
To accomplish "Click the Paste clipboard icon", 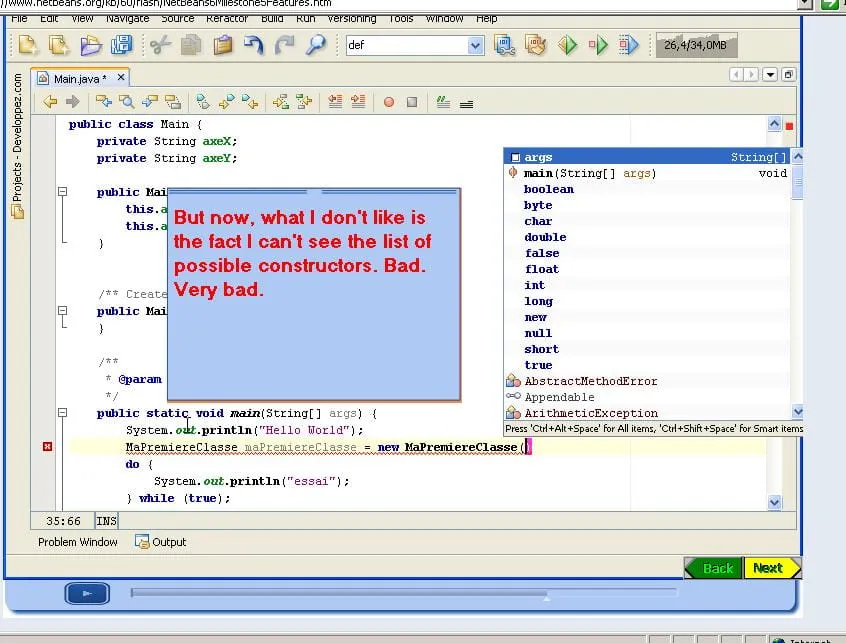I will tap(222, 45).
